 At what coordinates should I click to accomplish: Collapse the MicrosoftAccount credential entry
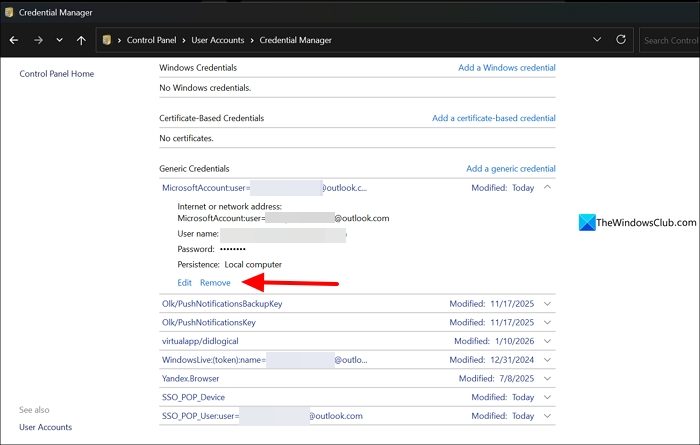pyautogui.click(x=547, y=187)
